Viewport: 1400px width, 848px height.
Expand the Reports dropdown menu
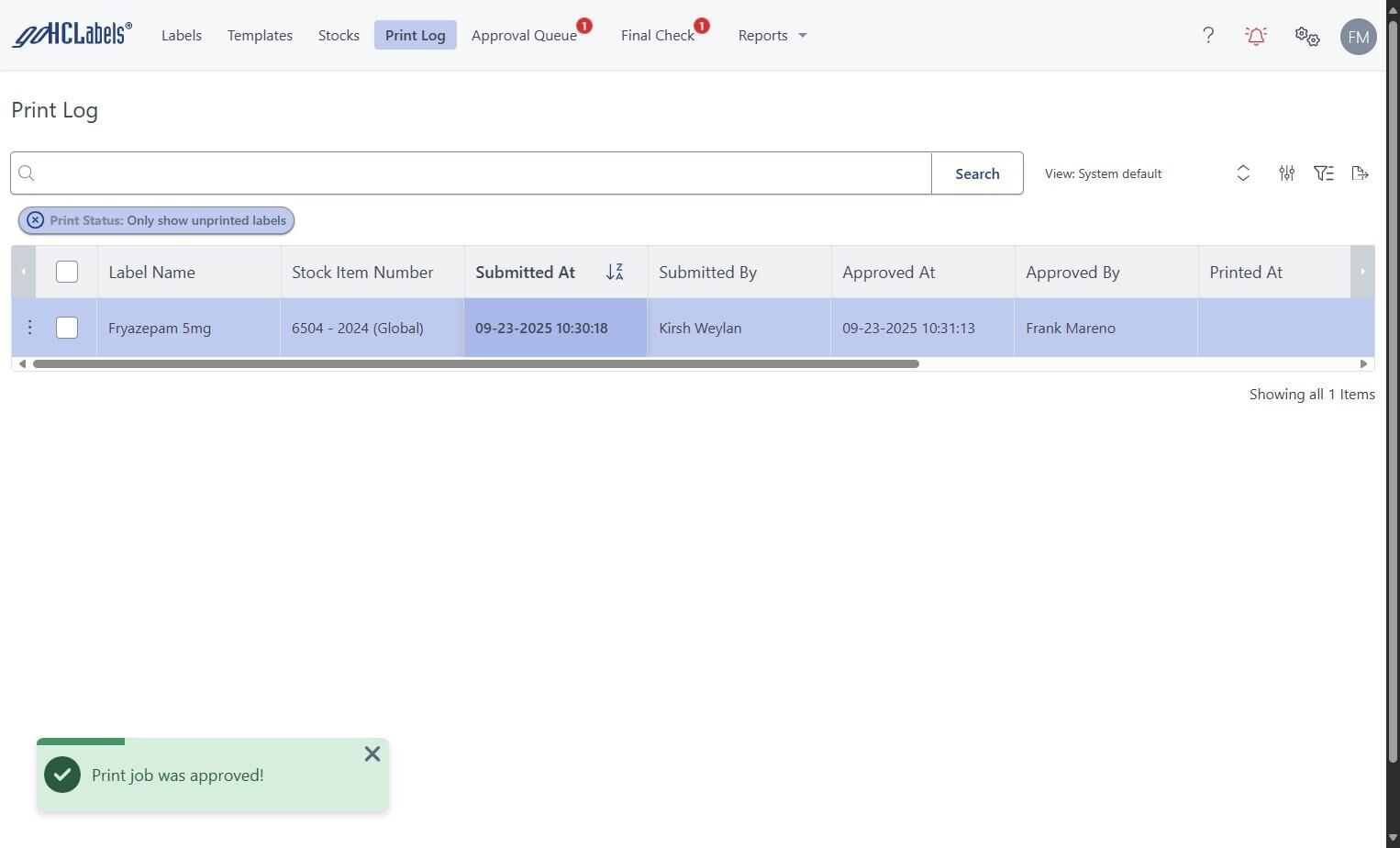(x=772, y=36)
